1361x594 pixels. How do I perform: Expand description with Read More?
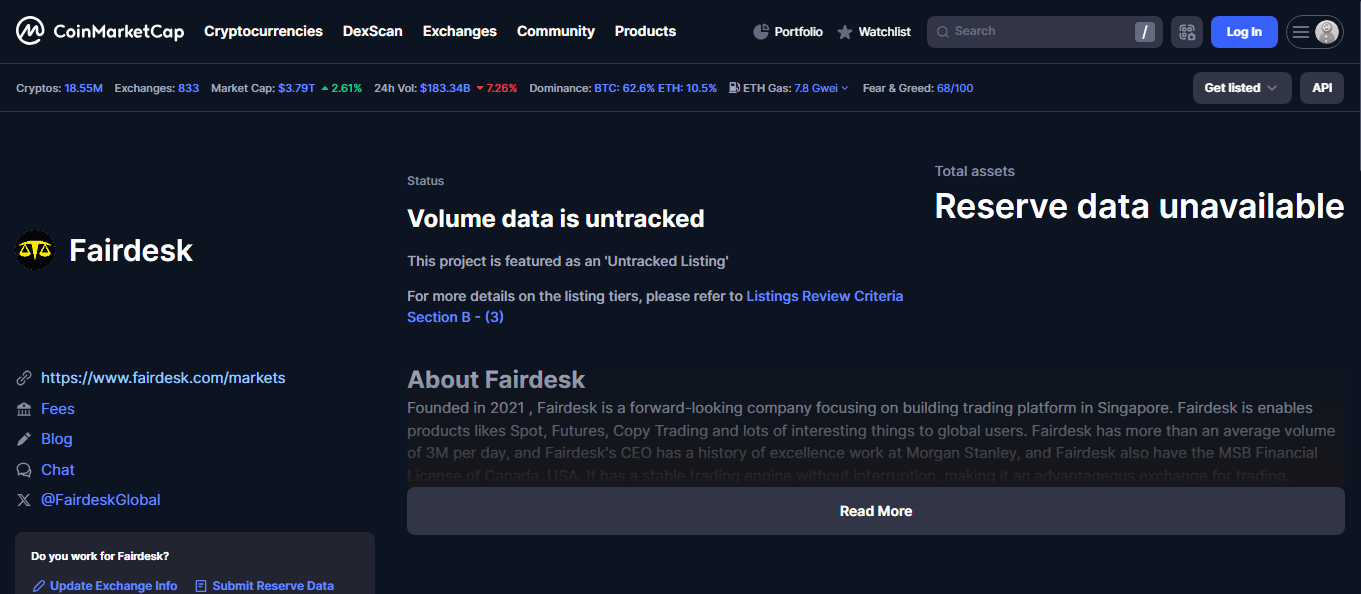coord(875,511)
